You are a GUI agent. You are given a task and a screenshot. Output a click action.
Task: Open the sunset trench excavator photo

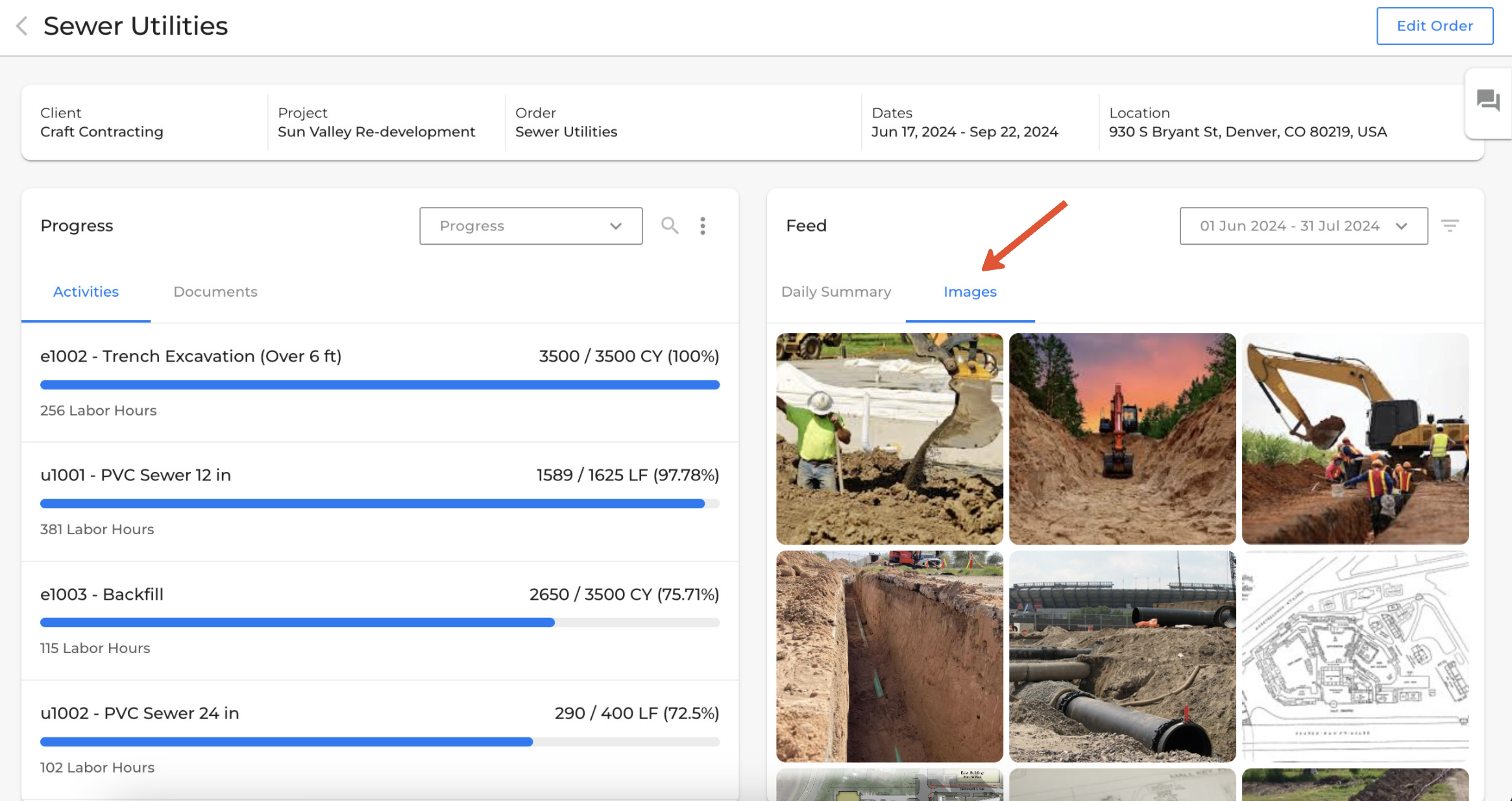1122,439
